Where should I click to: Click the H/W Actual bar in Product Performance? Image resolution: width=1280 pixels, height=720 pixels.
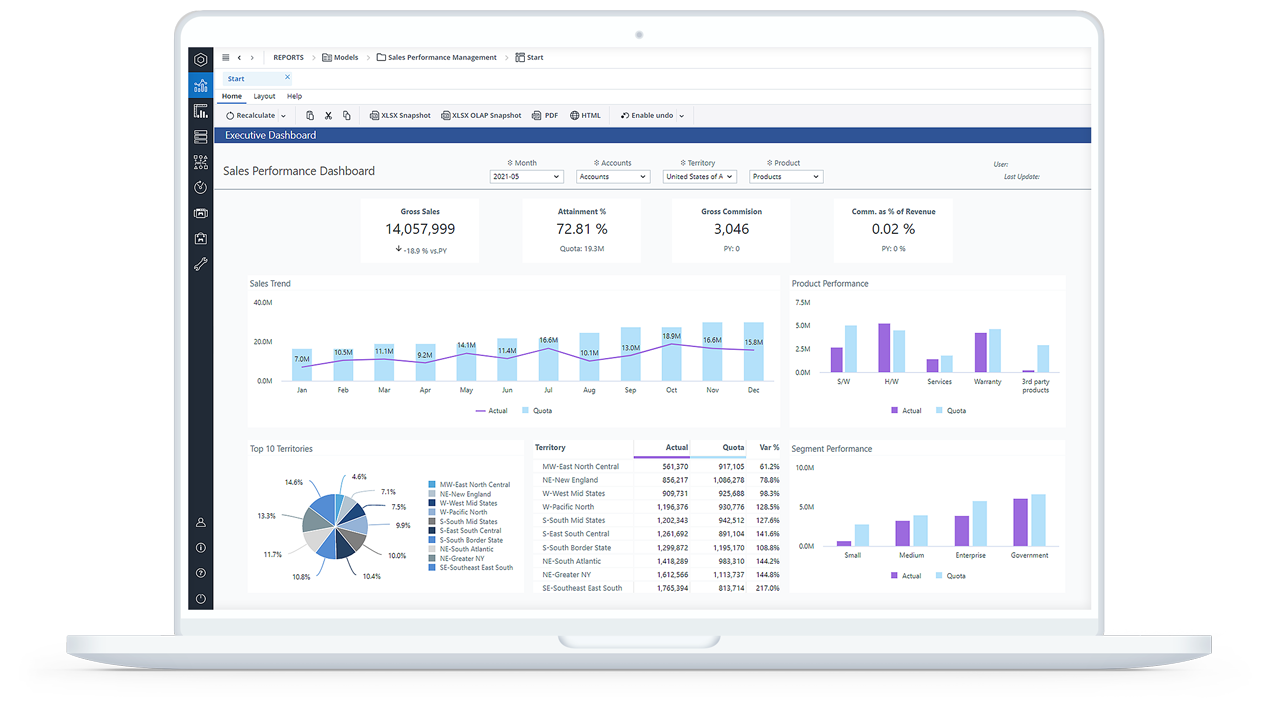click(x=884, y=348)
